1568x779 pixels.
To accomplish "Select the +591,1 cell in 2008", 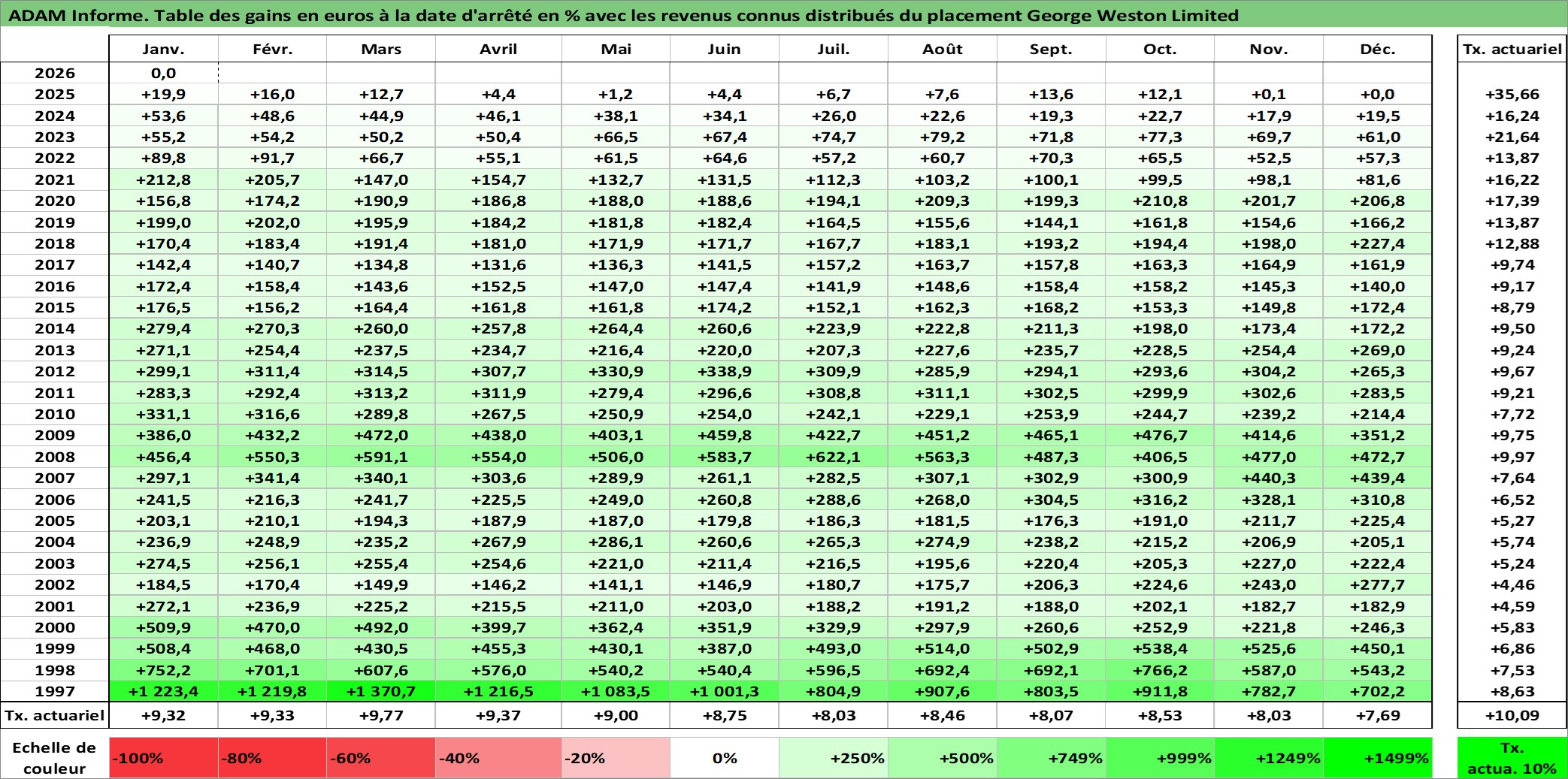I will (x=381, y=457).
